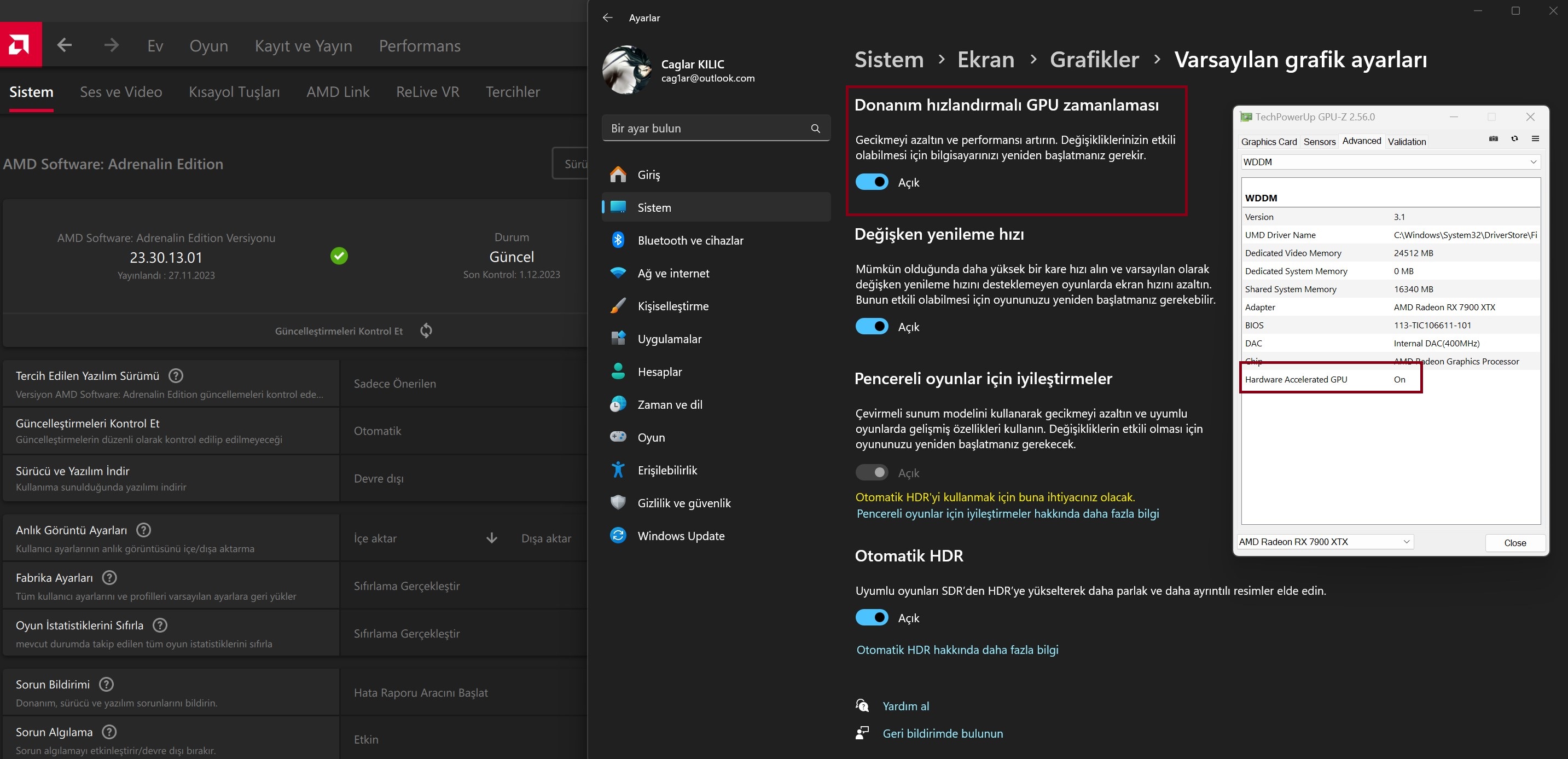Click the GPU-Z refresh icon

click(x=1514, y=139)
